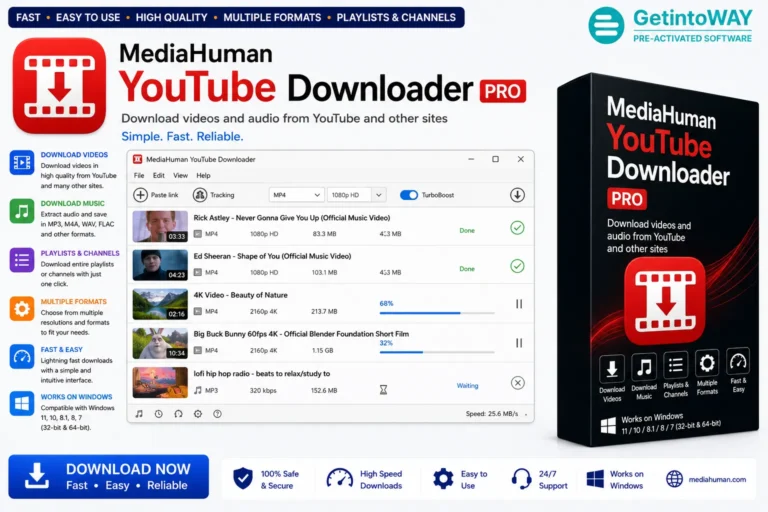Click the Download Music icon on product box
This screenshot has height=512, width=768.
click(x=644, y=367)
